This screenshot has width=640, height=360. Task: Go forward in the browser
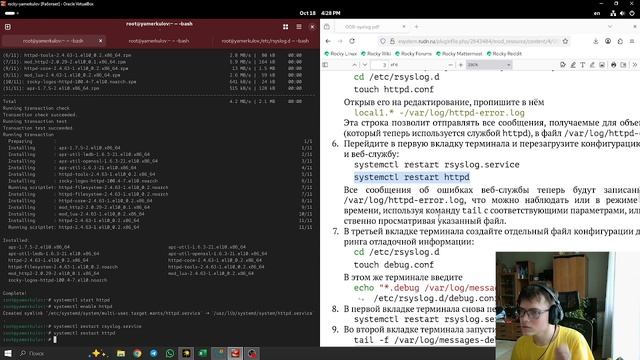[x=340, y=41]
